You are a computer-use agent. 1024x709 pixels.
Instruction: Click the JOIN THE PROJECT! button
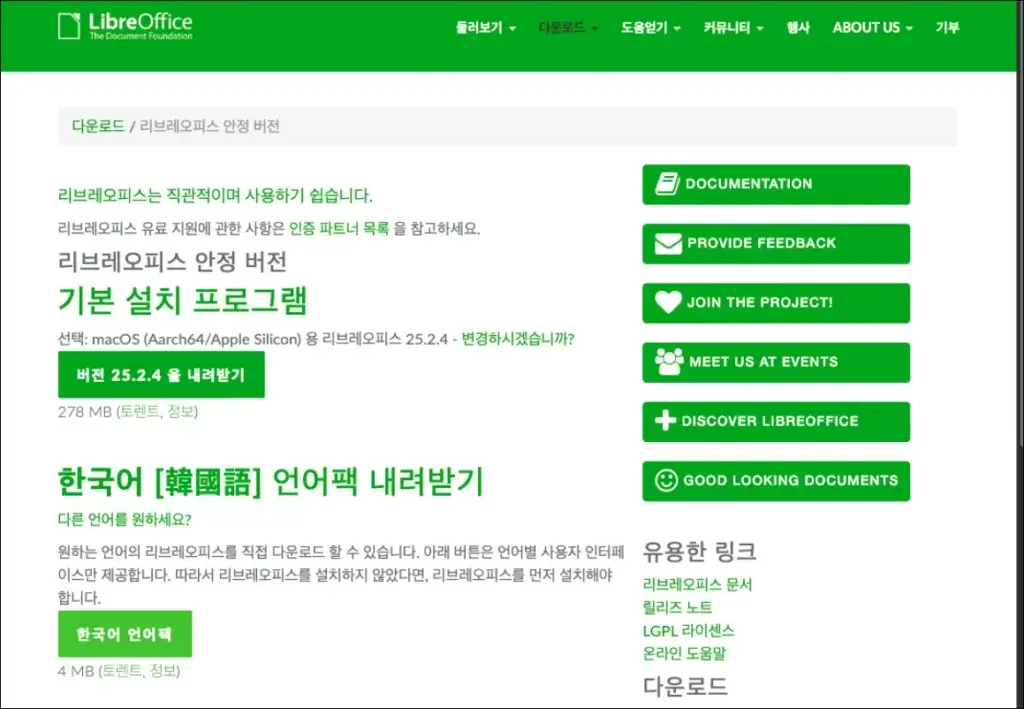coord(776,303)
